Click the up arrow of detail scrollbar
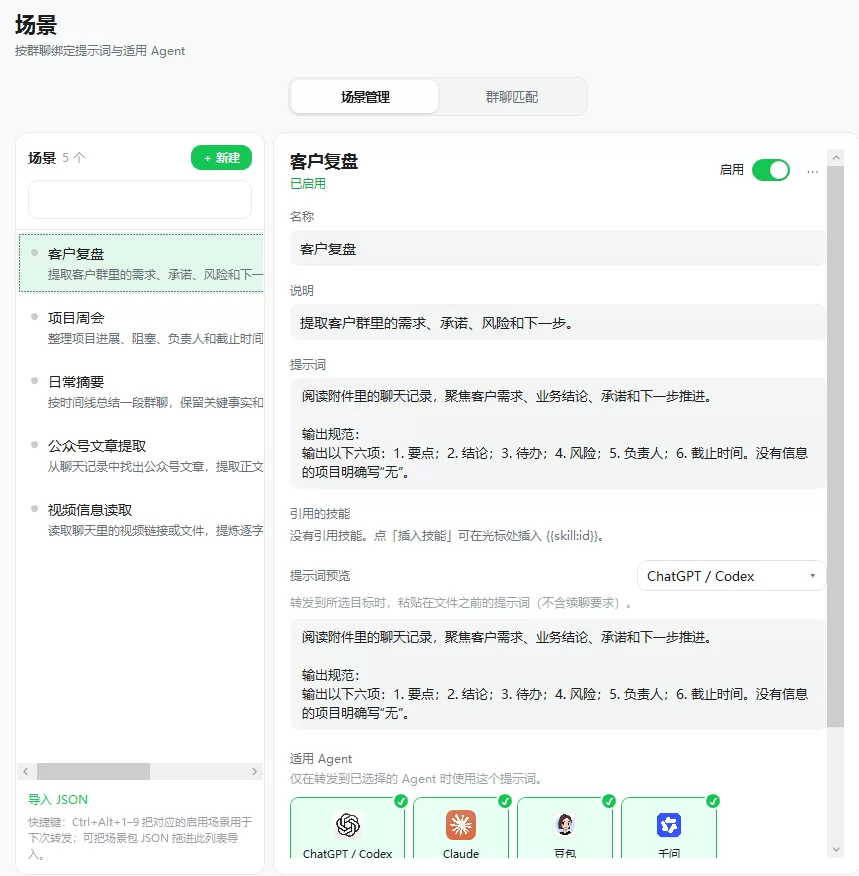This screenshot has height=876, width=859. [x=836, y=158]
